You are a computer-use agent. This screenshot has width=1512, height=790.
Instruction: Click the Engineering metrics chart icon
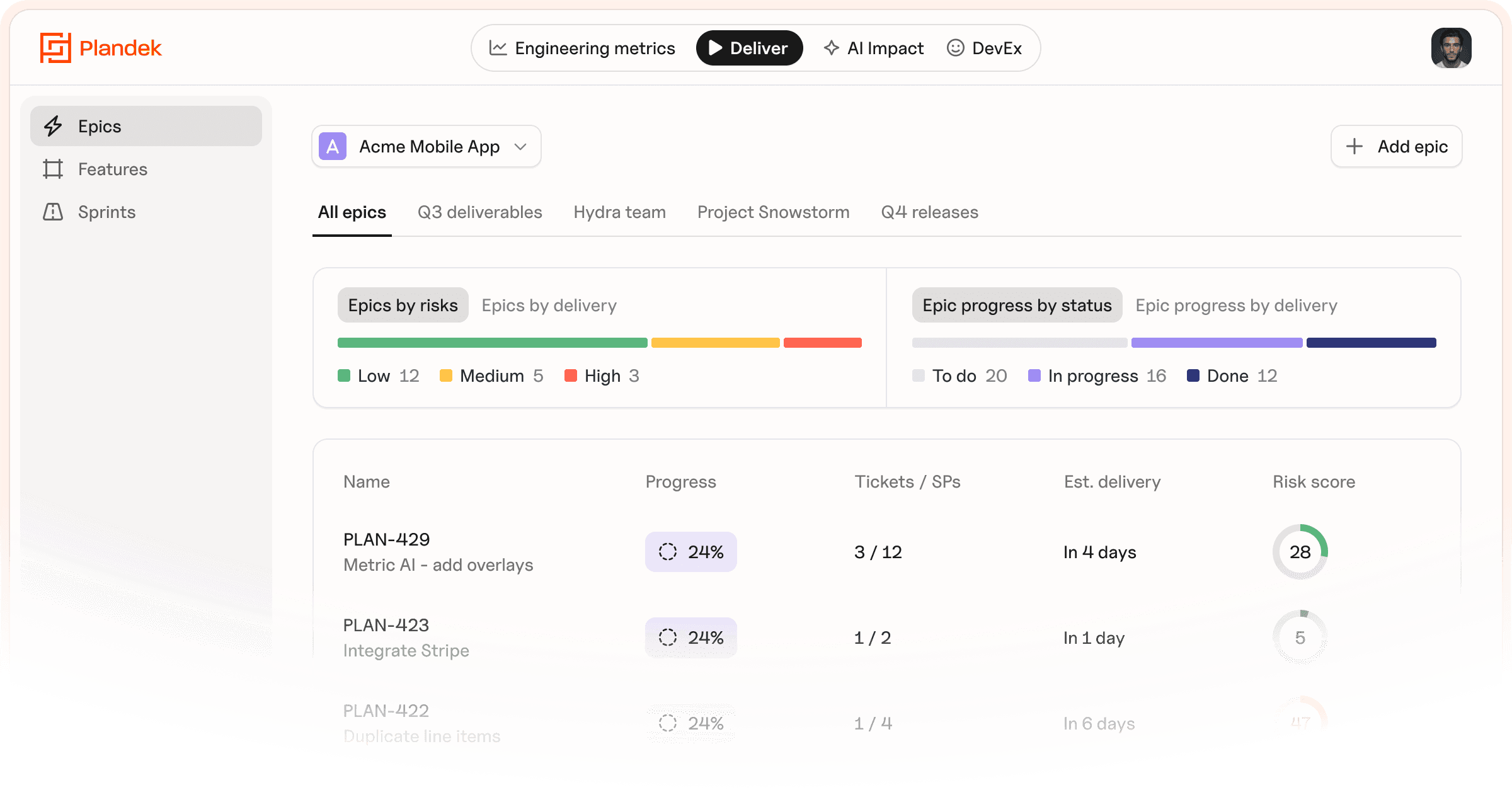click(498, 48)
